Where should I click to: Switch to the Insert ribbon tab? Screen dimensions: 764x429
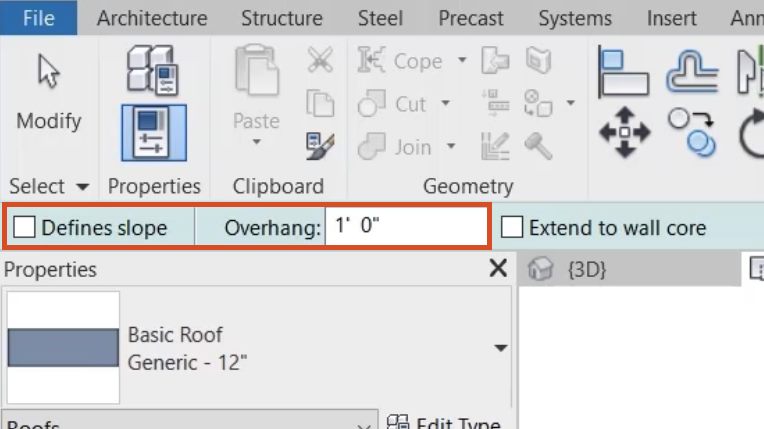(671, 19)
